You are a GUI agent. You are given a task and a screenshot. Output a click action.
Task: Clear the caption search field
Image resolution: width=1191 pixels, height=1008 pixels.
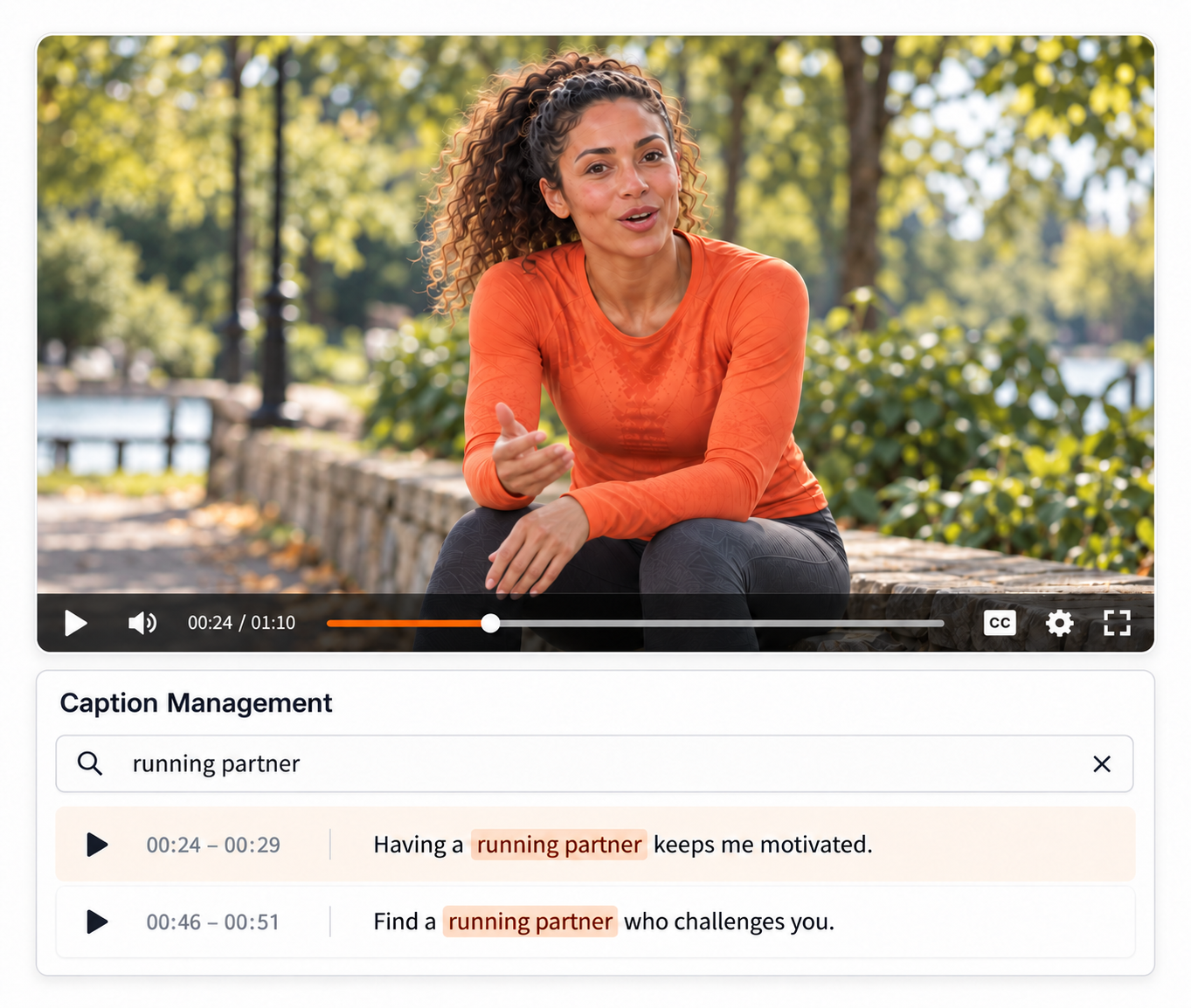coord(1102,764)
